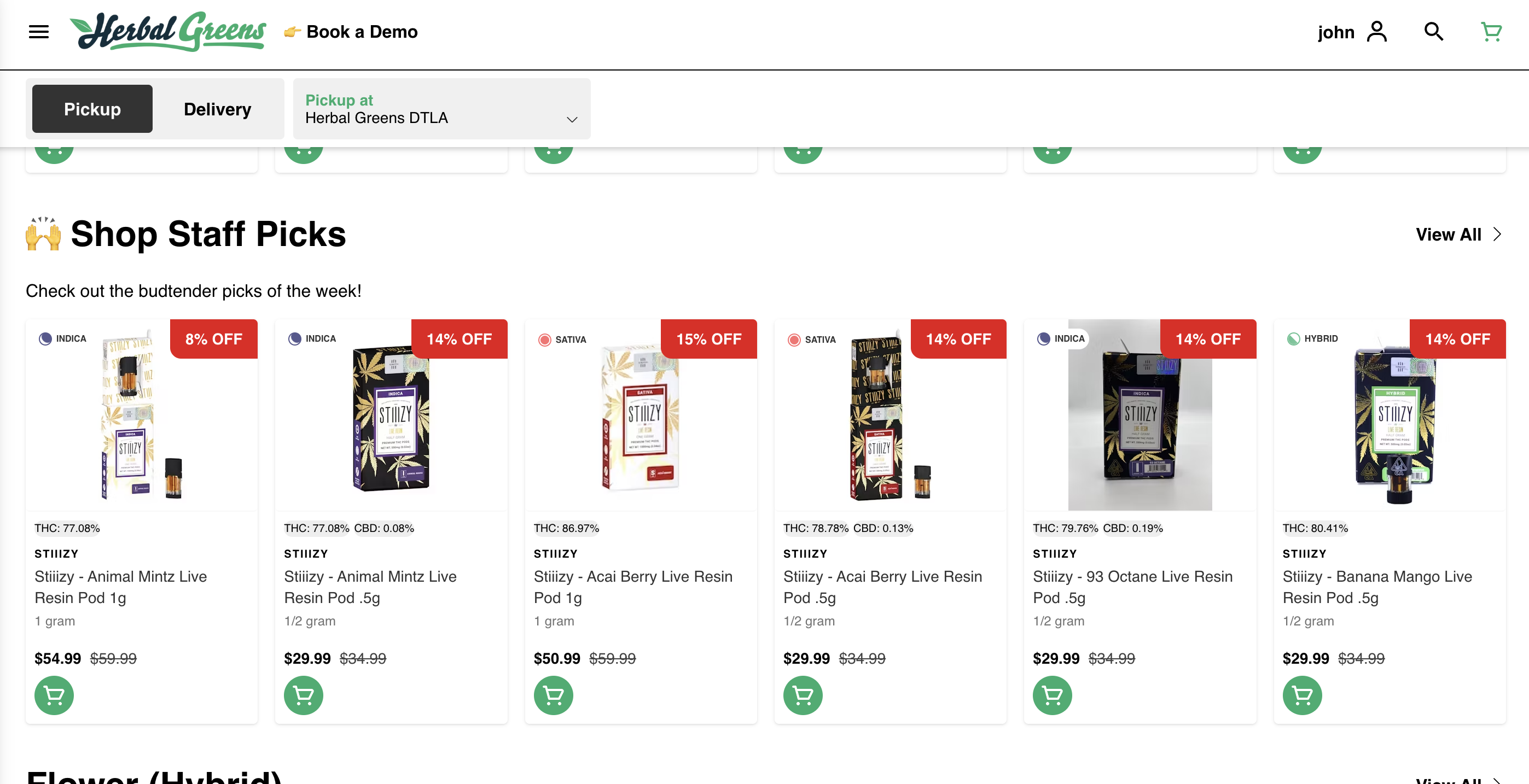Click the Sativa badge on Acai Berry .5g
Screen dimensions: 1529x784
(812, 340)
